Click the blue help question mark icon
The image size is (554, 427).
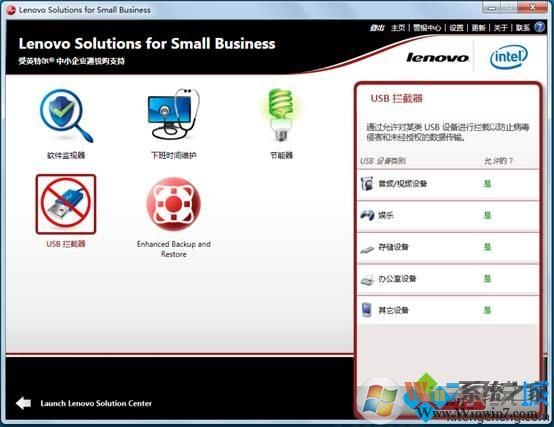pos(540,27)
